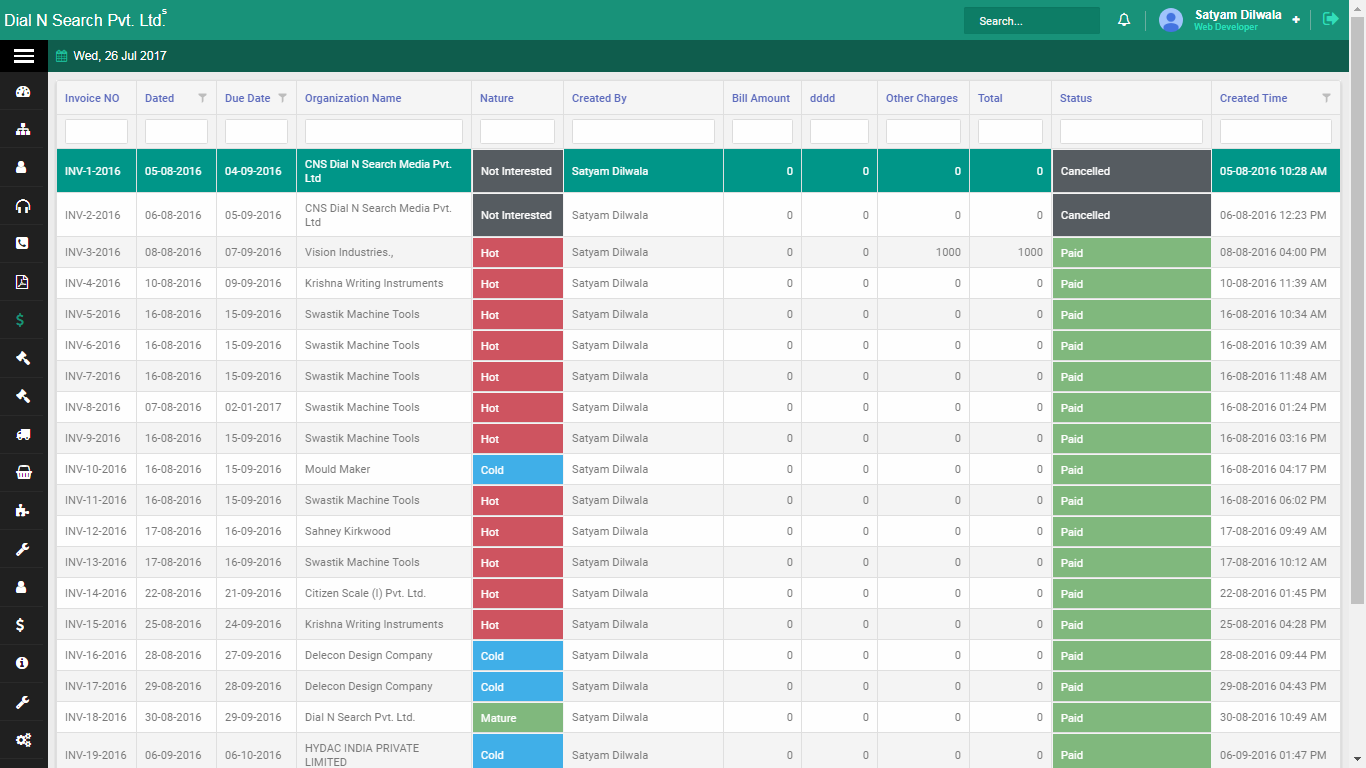Click Vision Industries organization name
Screen dimensions: 1366x768
click(349, 253)
